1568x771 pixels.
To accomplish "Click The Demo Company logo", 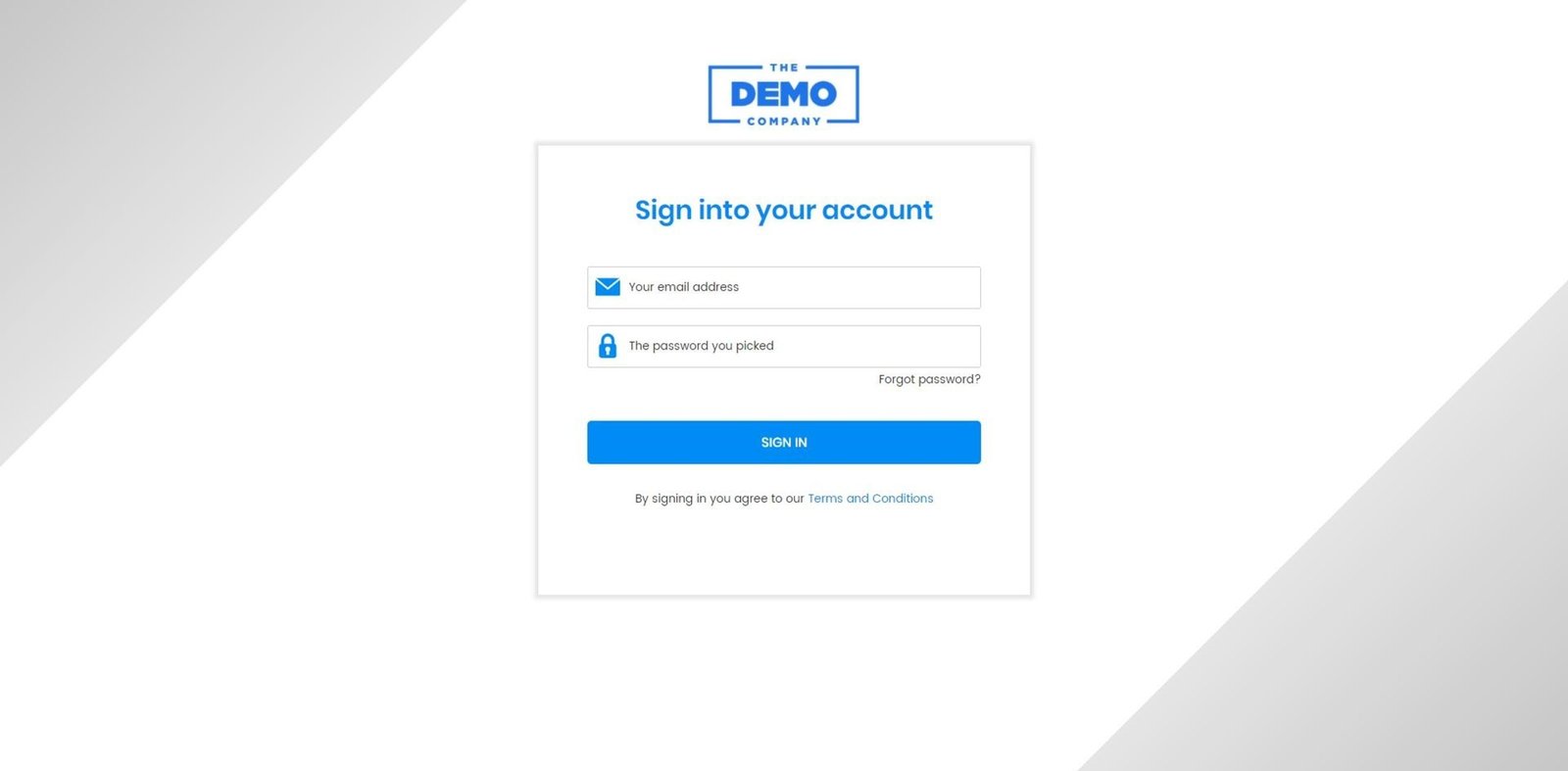I will click(x=784, y=95).
